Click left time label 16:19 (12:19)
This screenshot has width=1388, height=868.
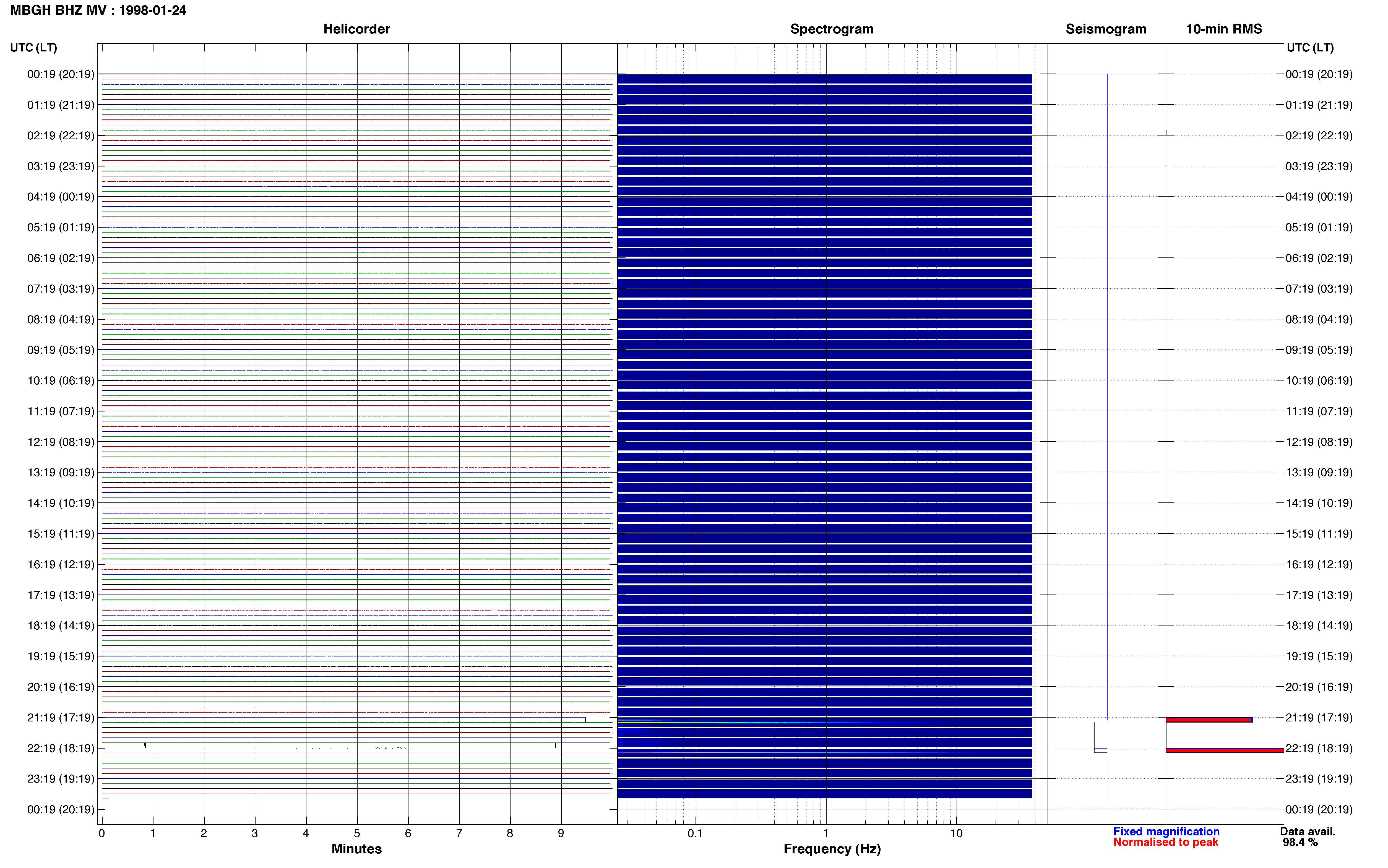61,564
